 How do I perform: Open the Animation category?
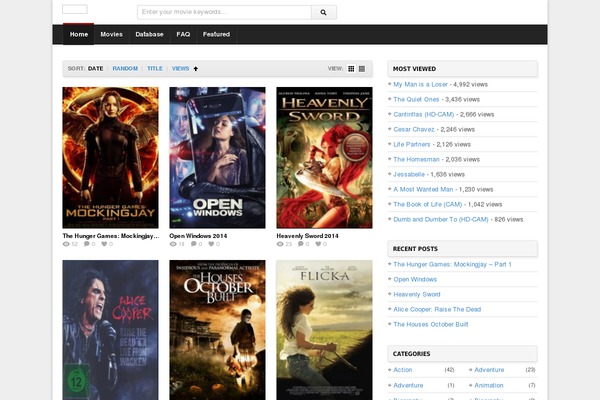point(489,385)
